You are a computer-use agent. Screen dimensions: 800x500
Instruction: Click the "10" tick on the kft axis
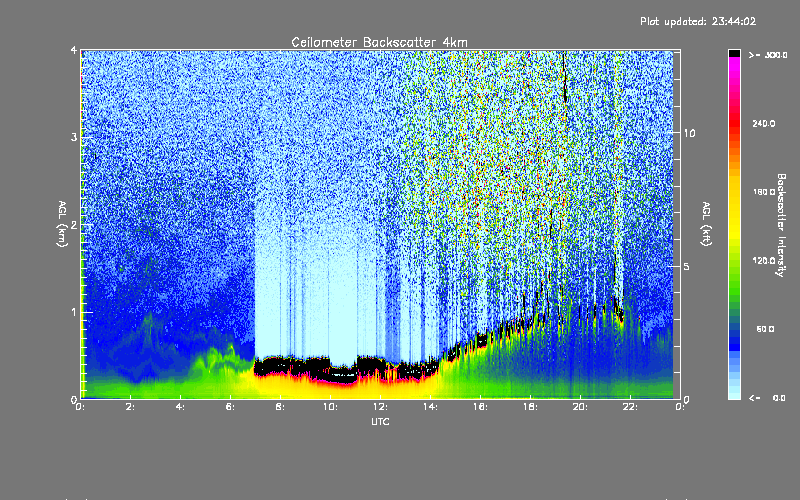pyautogui.click(x=689, y=134)
